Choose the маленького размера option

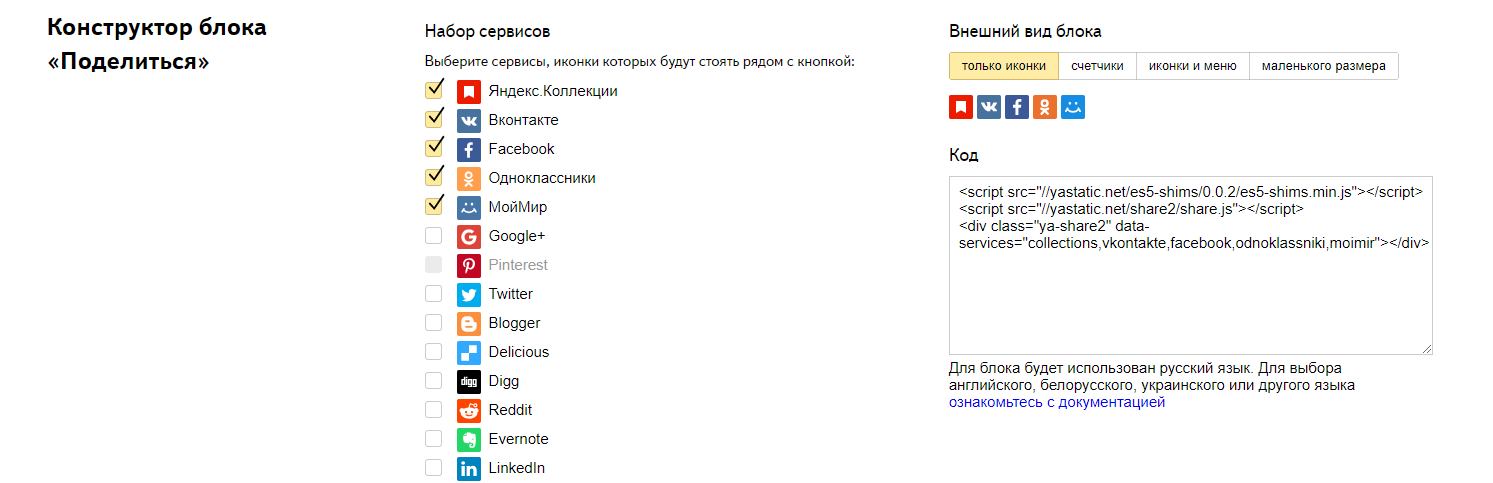1324,66
